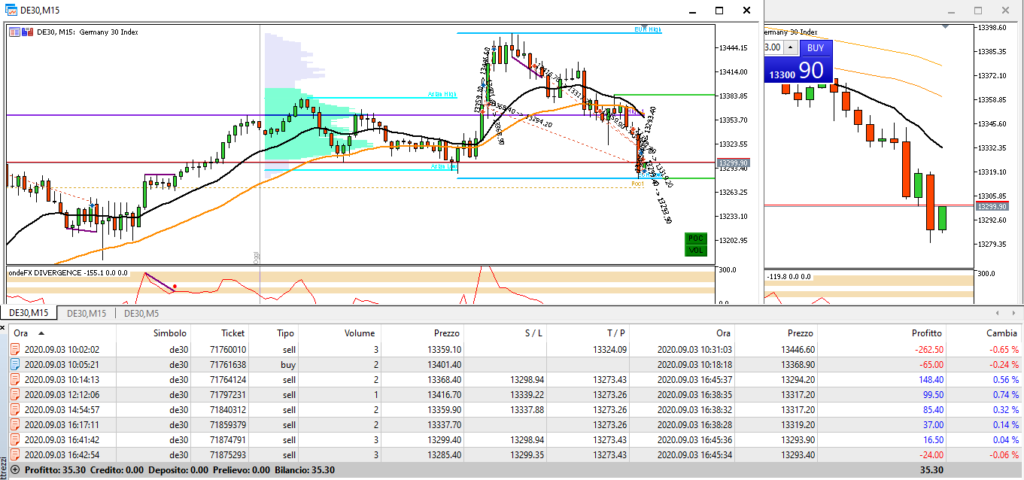Click the volume up arrow next to BUY
Viewport: 1024px width, 480px height.
tap(790, 48)
